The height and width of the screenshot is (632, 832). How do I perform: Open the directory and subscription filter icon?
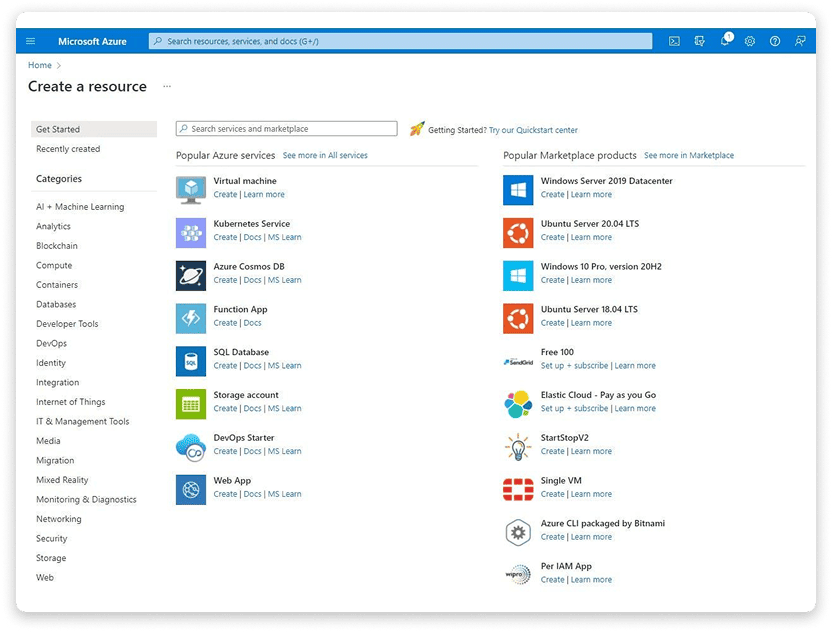pyautogui.click(x=699, y=41)
